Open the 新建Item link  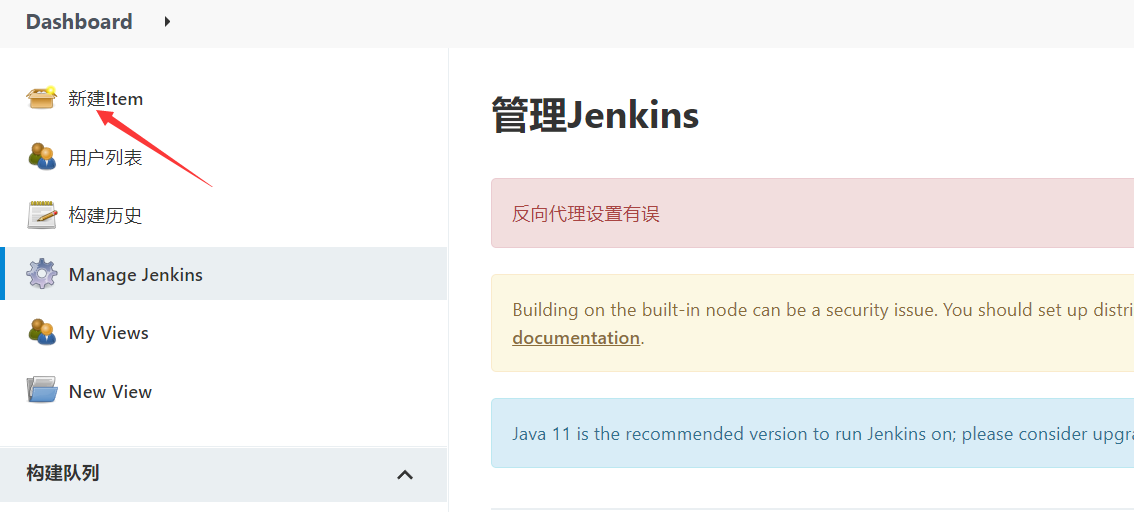[x=106, y=99]
